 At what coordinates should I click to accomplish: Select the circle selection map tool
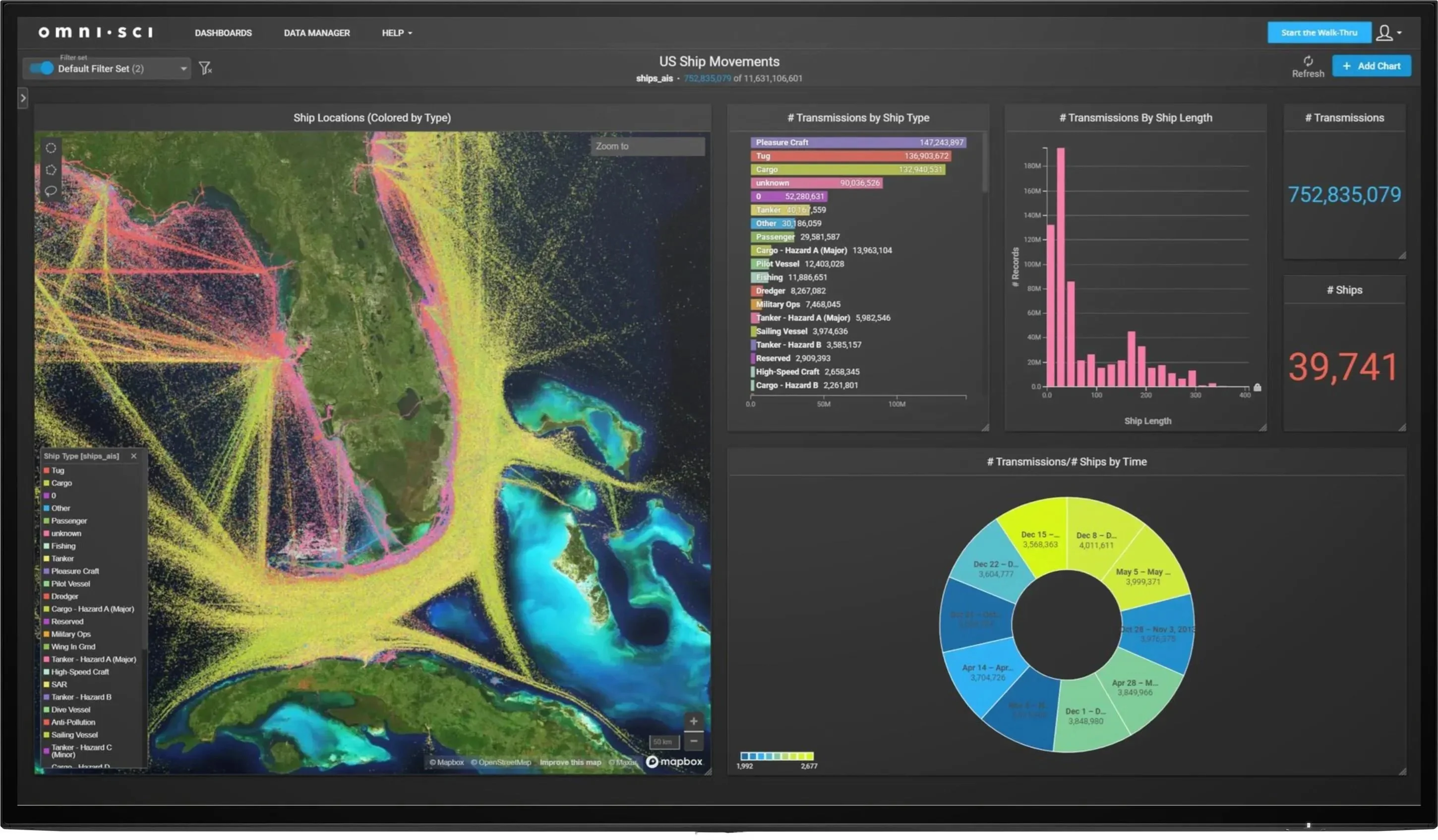[51, 148]
